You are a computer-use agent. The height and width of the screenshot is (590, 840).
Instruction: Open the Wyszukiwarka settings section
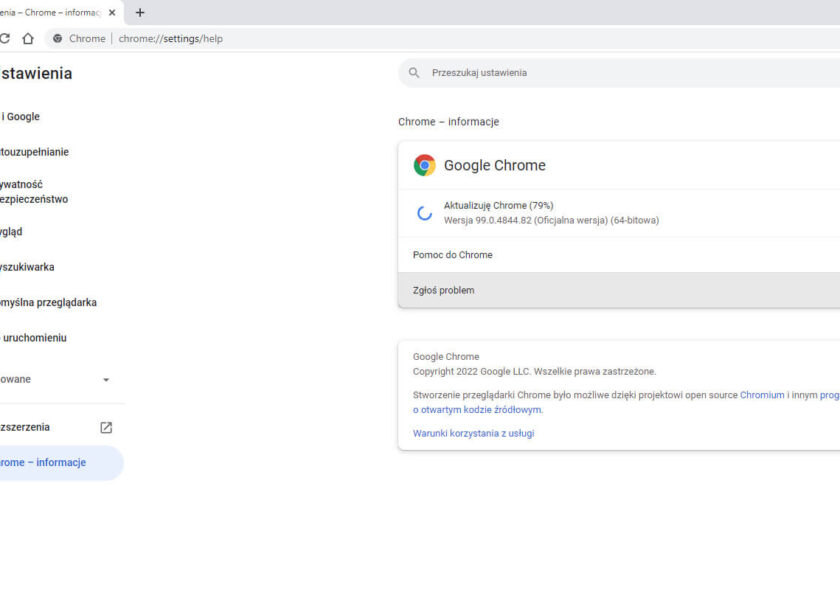[x=27, y=267]
